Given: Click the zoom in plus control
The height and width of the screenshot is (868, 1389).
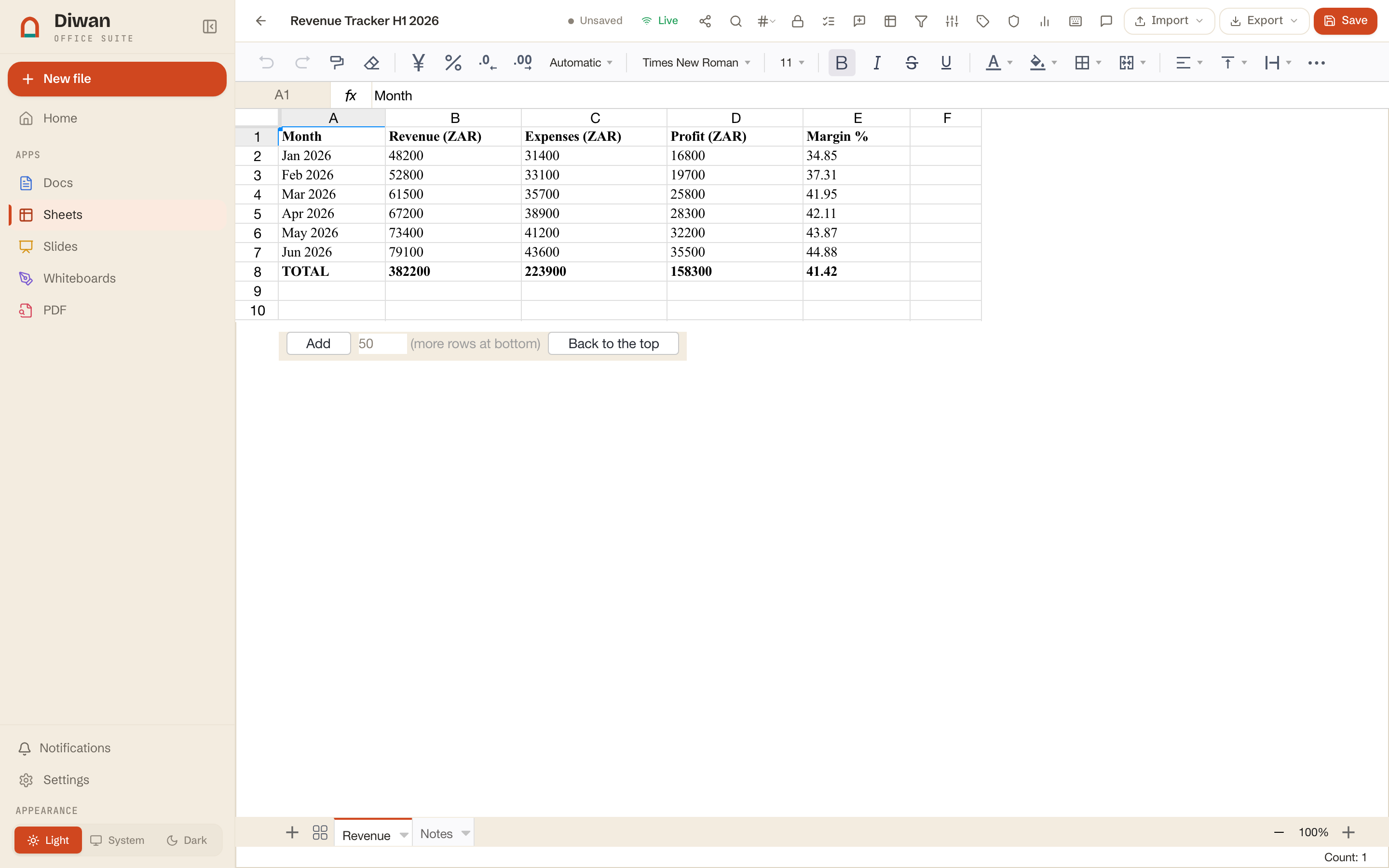Looking at the screenshot, I should [x=1348, y=832].
